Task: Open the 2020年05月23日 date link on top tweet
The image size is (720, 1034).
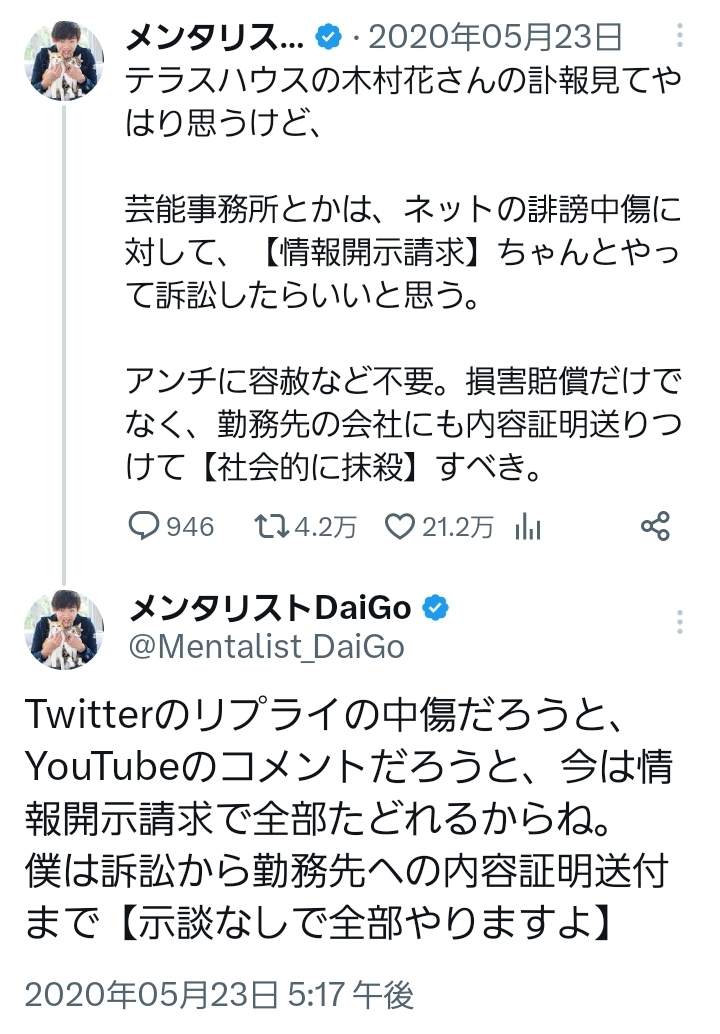Action: pos(495,39)
